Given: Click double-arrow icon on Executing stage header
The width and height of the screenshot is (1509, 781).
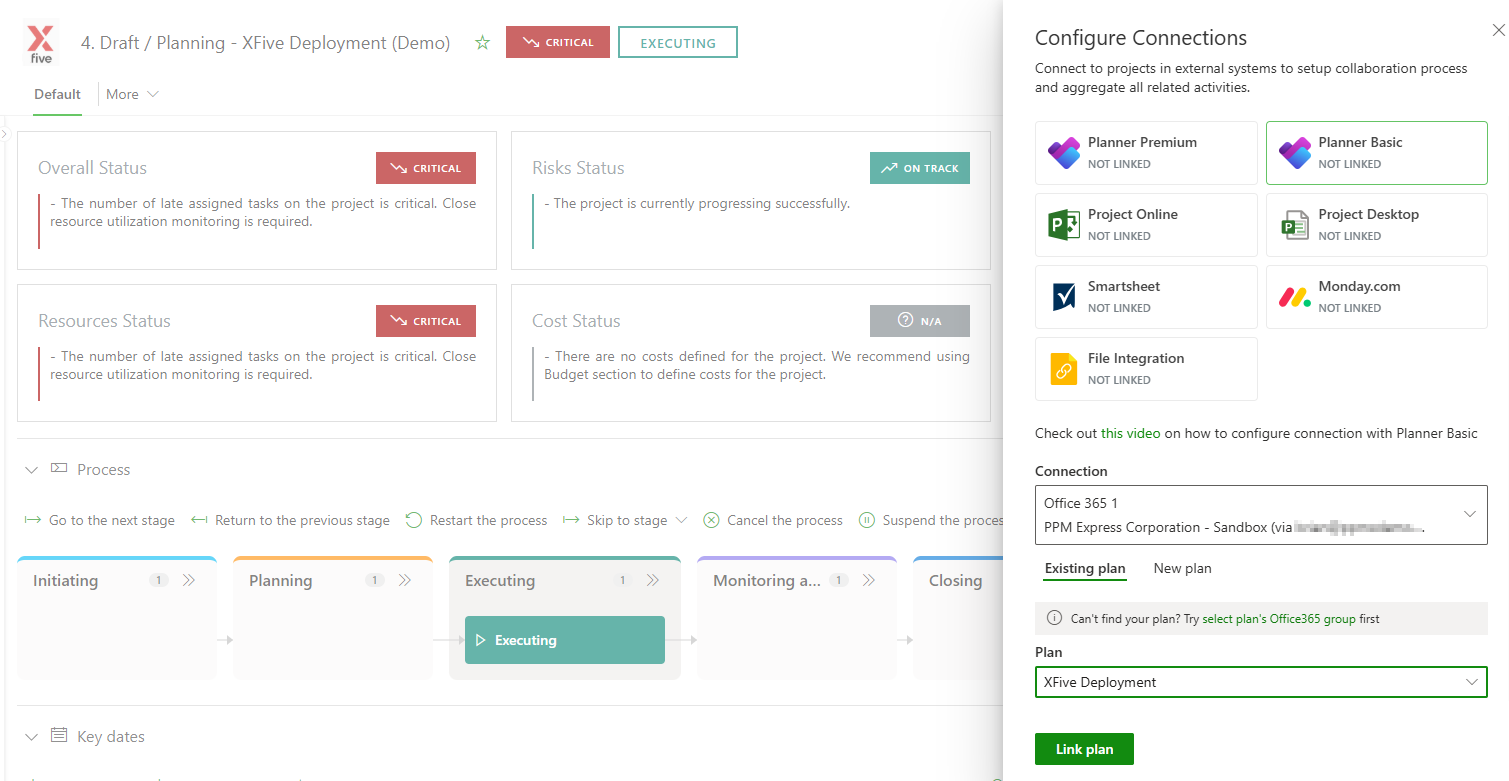Looking at the screenshot, I should (x=653, y=580).
